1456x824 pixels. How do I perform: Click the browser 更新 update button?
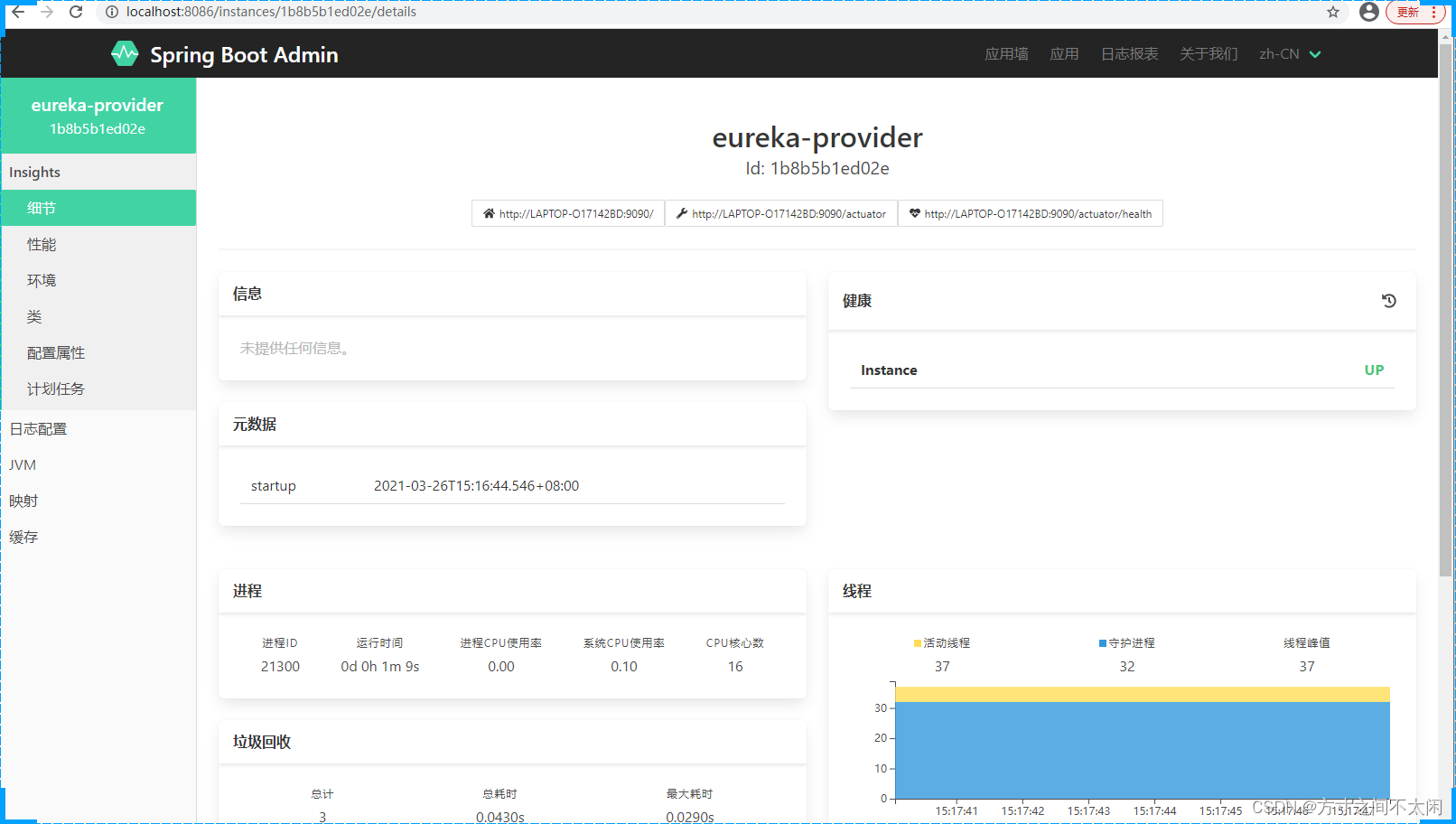tap(1415, 12)
